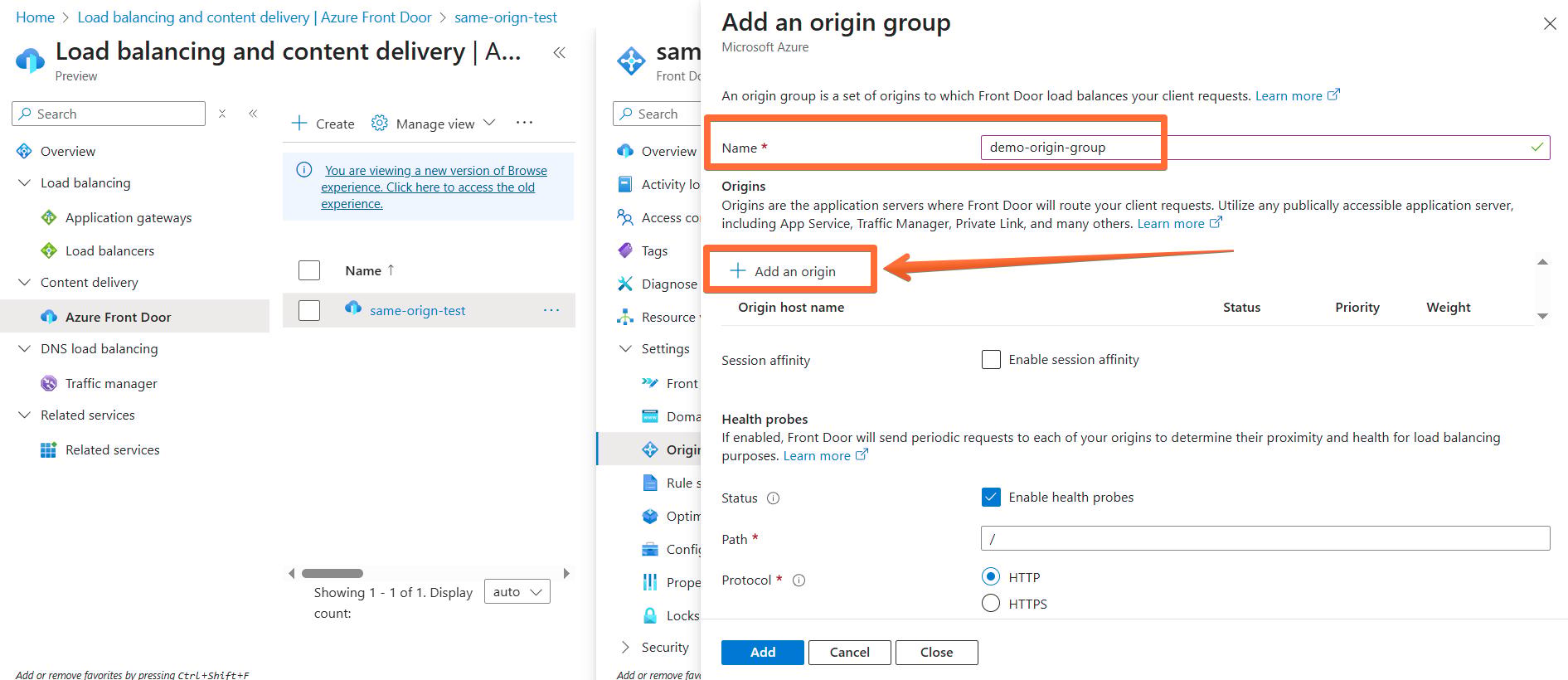The image size is (1568, 680).
Task: Click the Azure Front Door cloud icon in header
Action: click(x=31, y=61)
